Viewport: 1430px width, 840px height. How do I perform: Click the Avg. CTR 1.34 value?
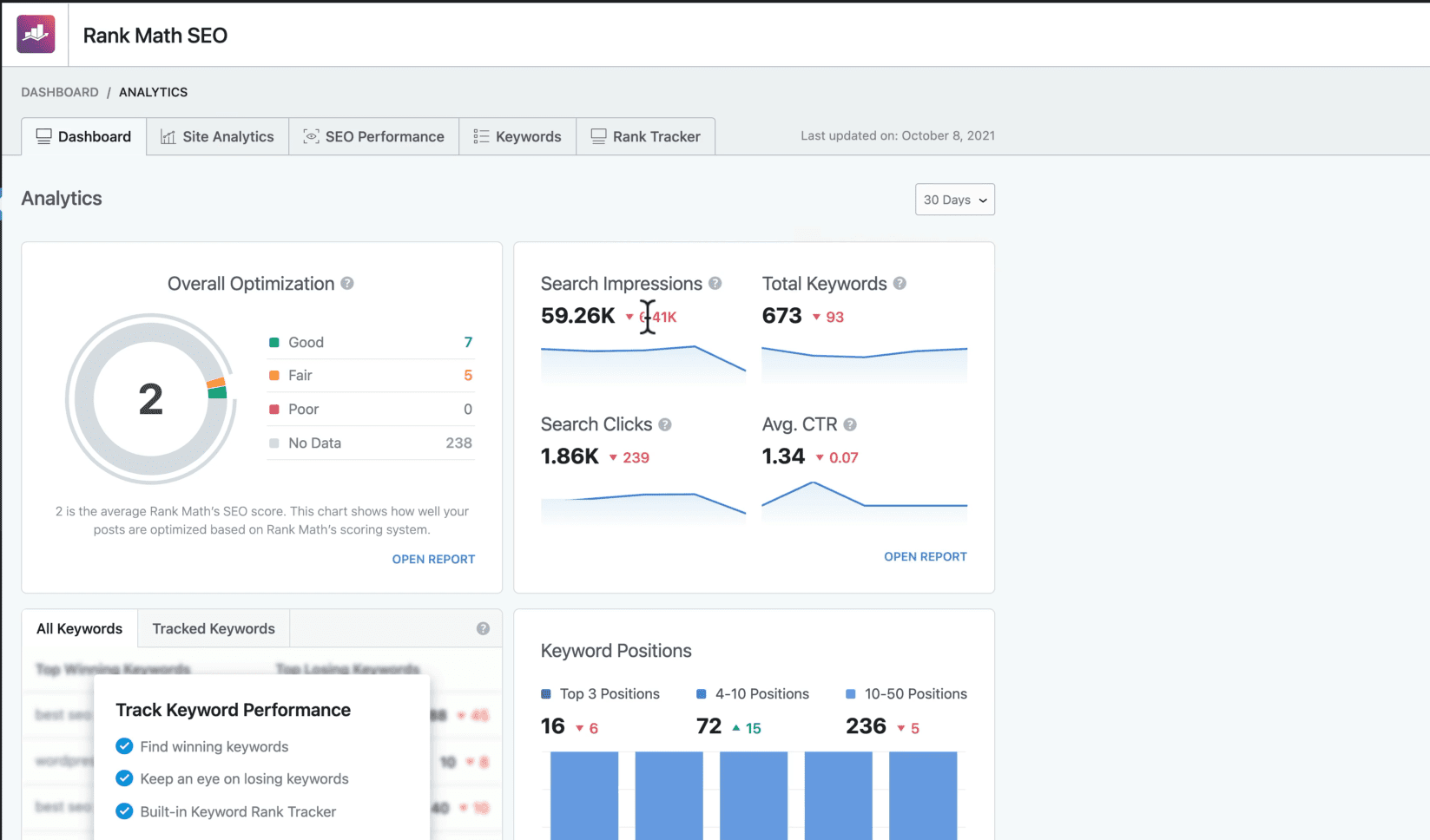(x=783, y=456)
